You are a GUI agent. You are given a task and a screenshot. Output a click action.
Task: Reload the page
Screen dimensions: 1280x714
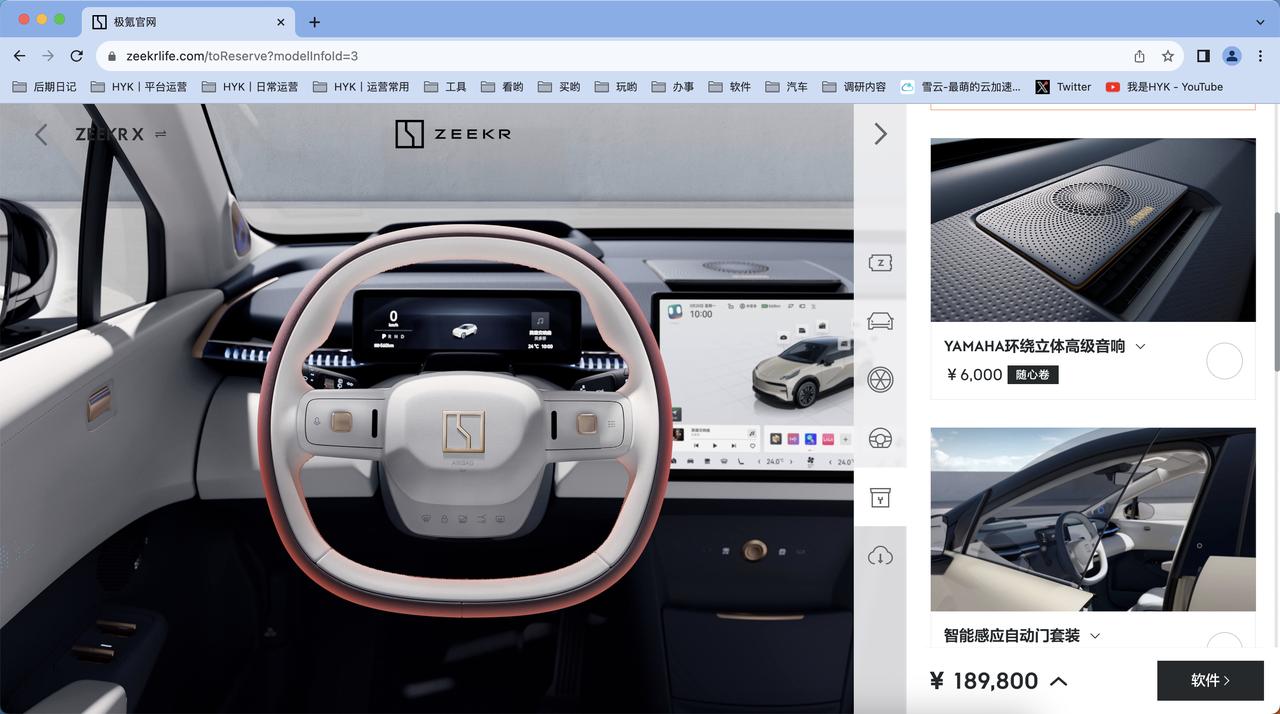click(x=76, y=56)
